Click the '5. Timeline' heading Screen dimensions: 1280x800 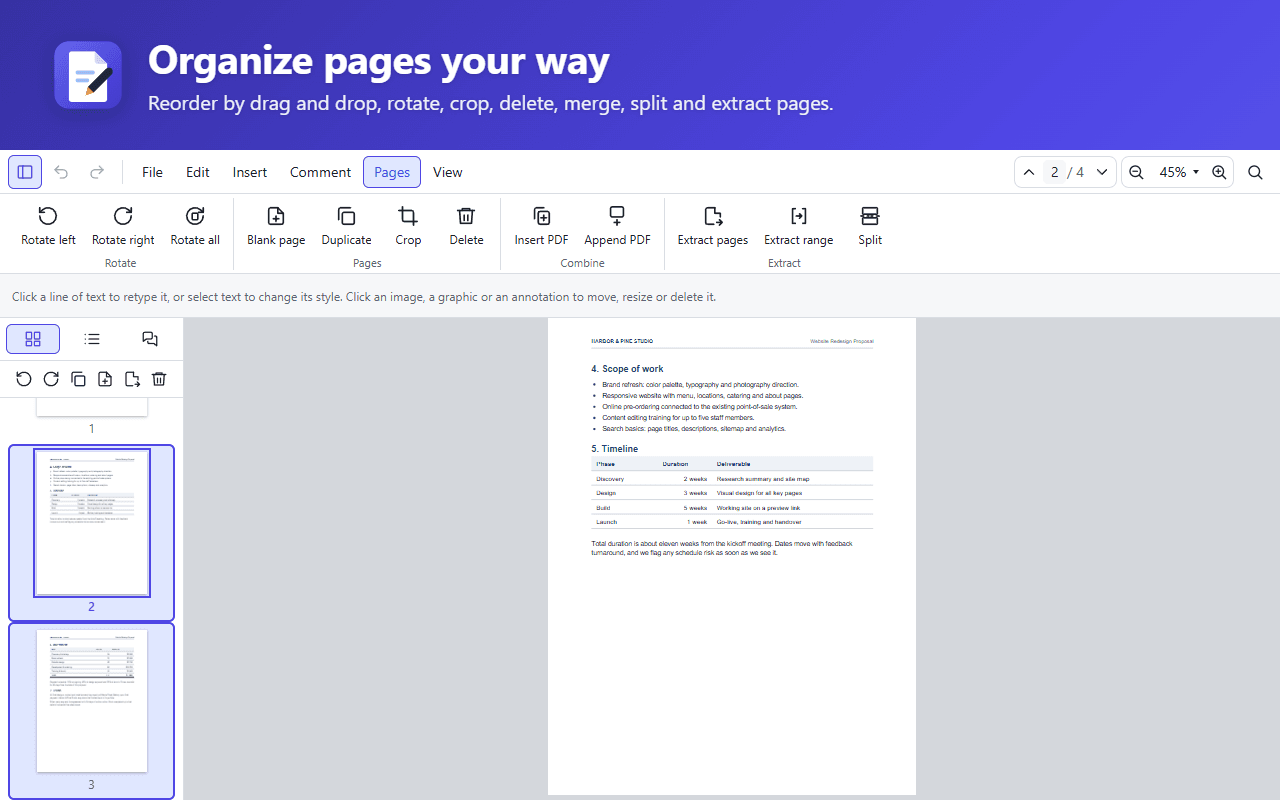[x=614, y=449]
